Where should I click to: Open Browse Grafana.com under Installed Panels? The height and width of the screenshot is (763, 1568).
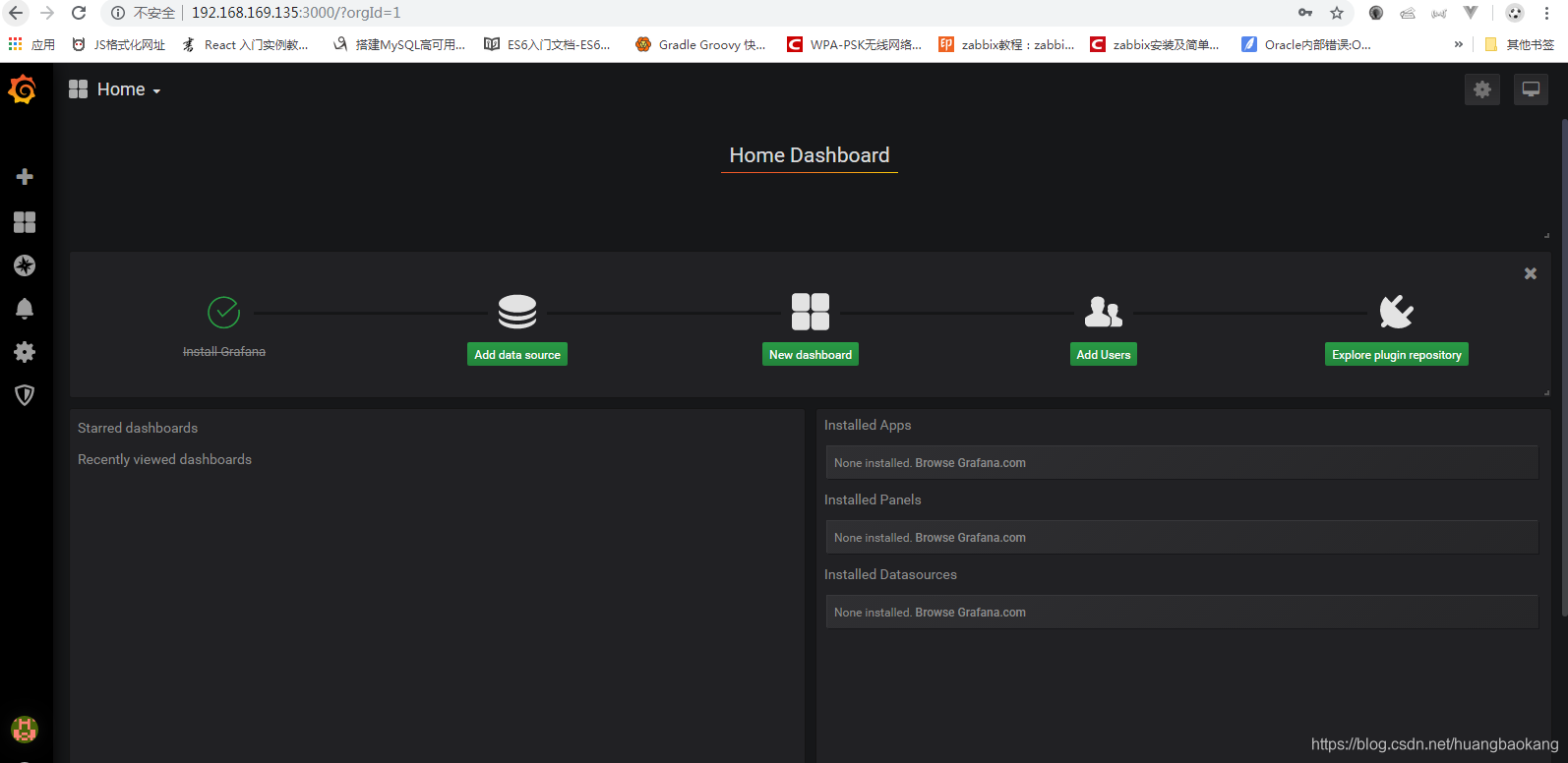(x=971, y=538)
